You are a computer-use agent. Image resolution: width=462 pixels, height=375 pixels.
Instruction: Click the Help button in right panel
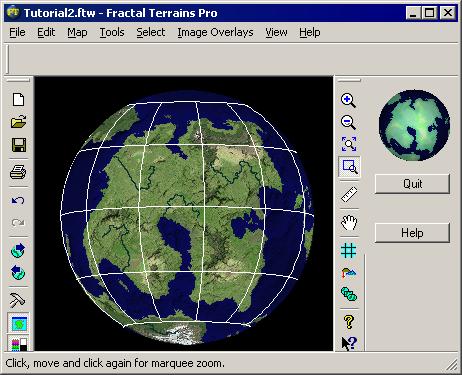pos(412,233)
